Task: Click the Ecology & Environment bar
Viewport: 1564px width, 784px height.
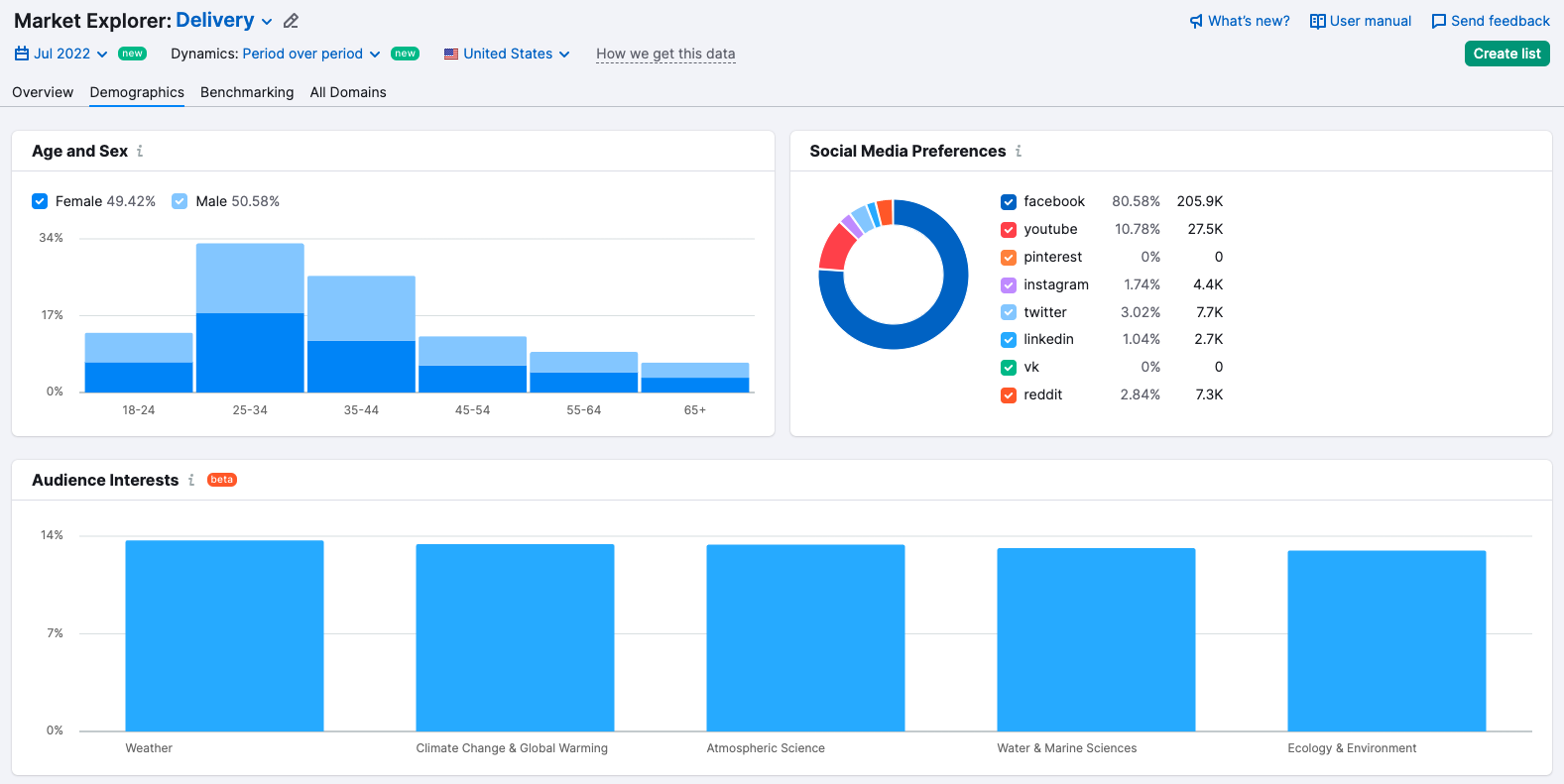Action: tap(1386, 641)
